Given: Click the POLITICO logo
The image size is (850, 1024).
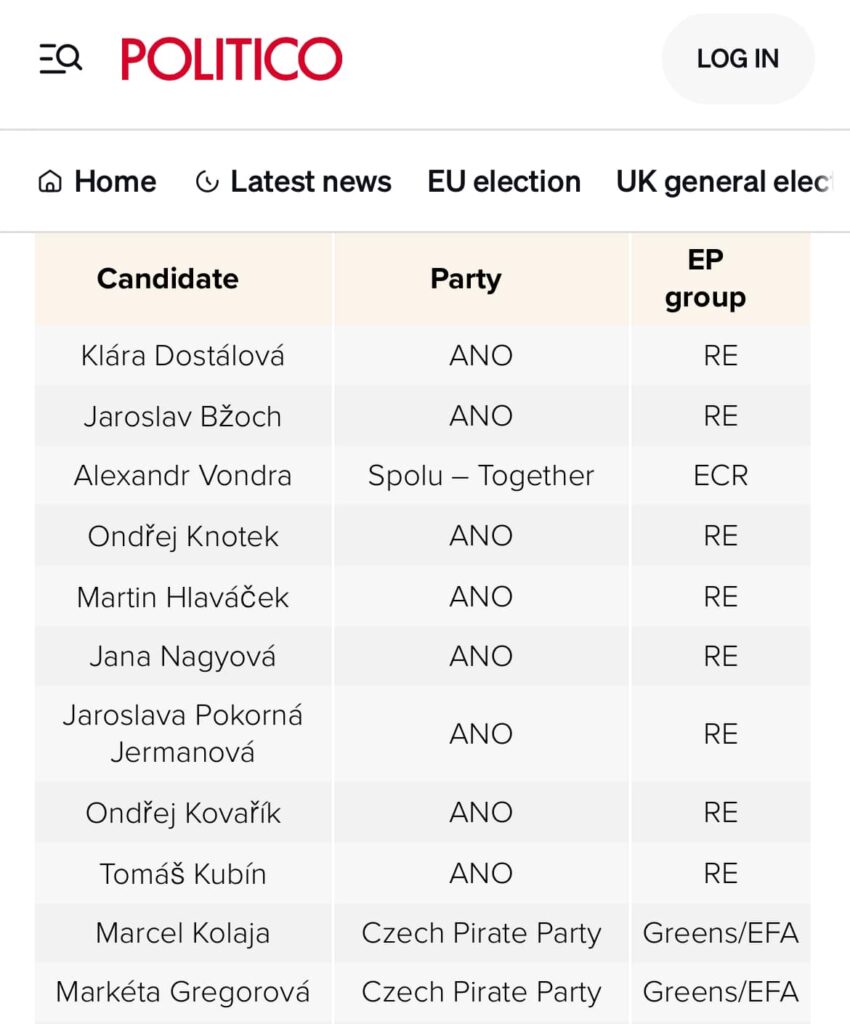Looking at the screenshot, I should point(232,59).
